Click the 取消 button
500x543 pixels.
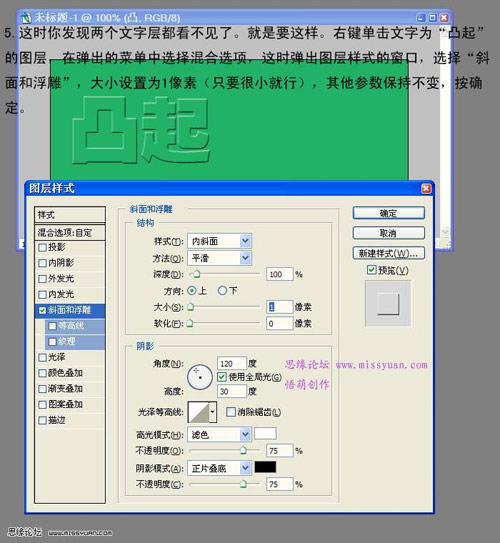tap(389, 233)
